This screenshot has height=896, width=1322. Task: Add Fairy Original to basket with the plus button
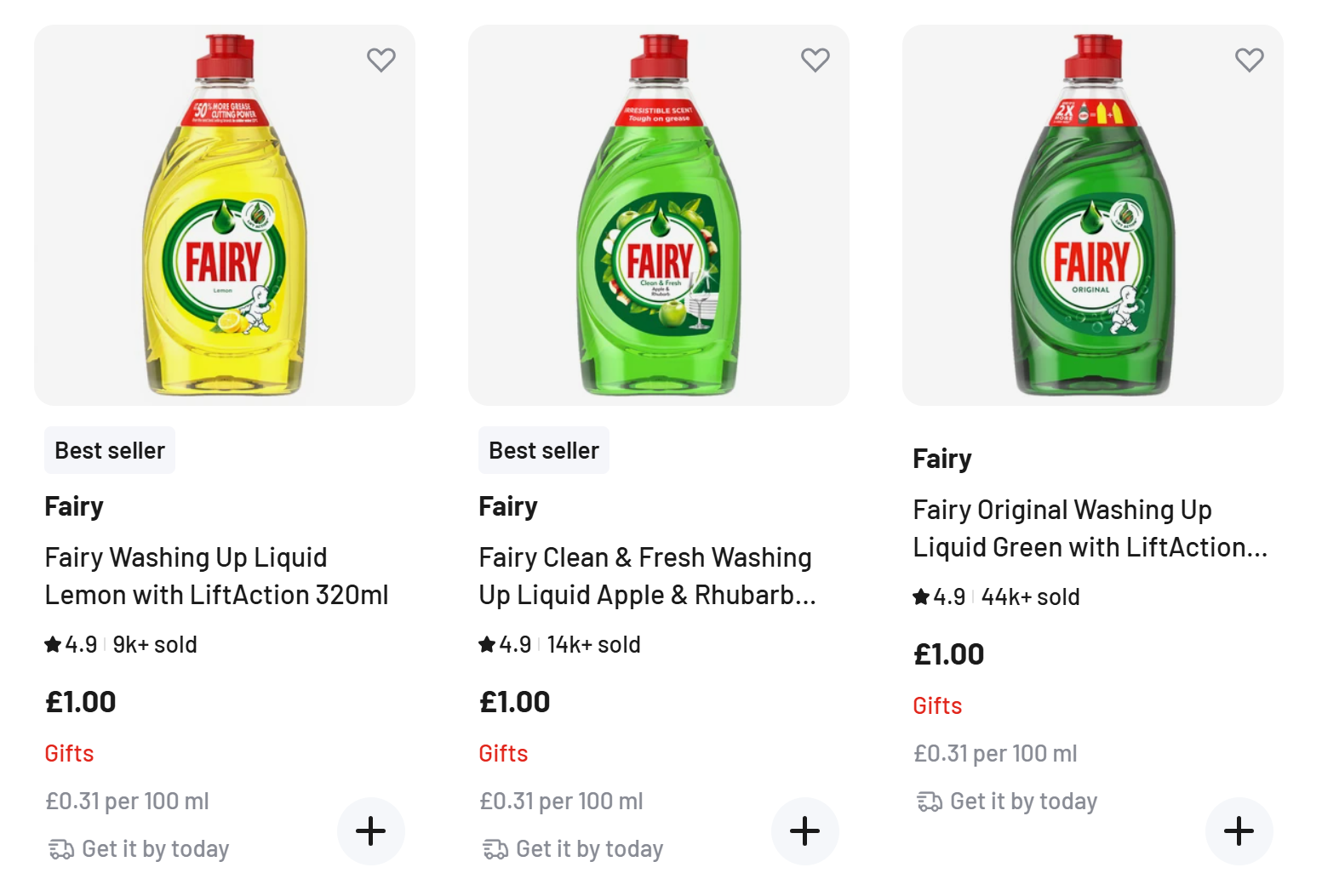tap(1239, 830)
